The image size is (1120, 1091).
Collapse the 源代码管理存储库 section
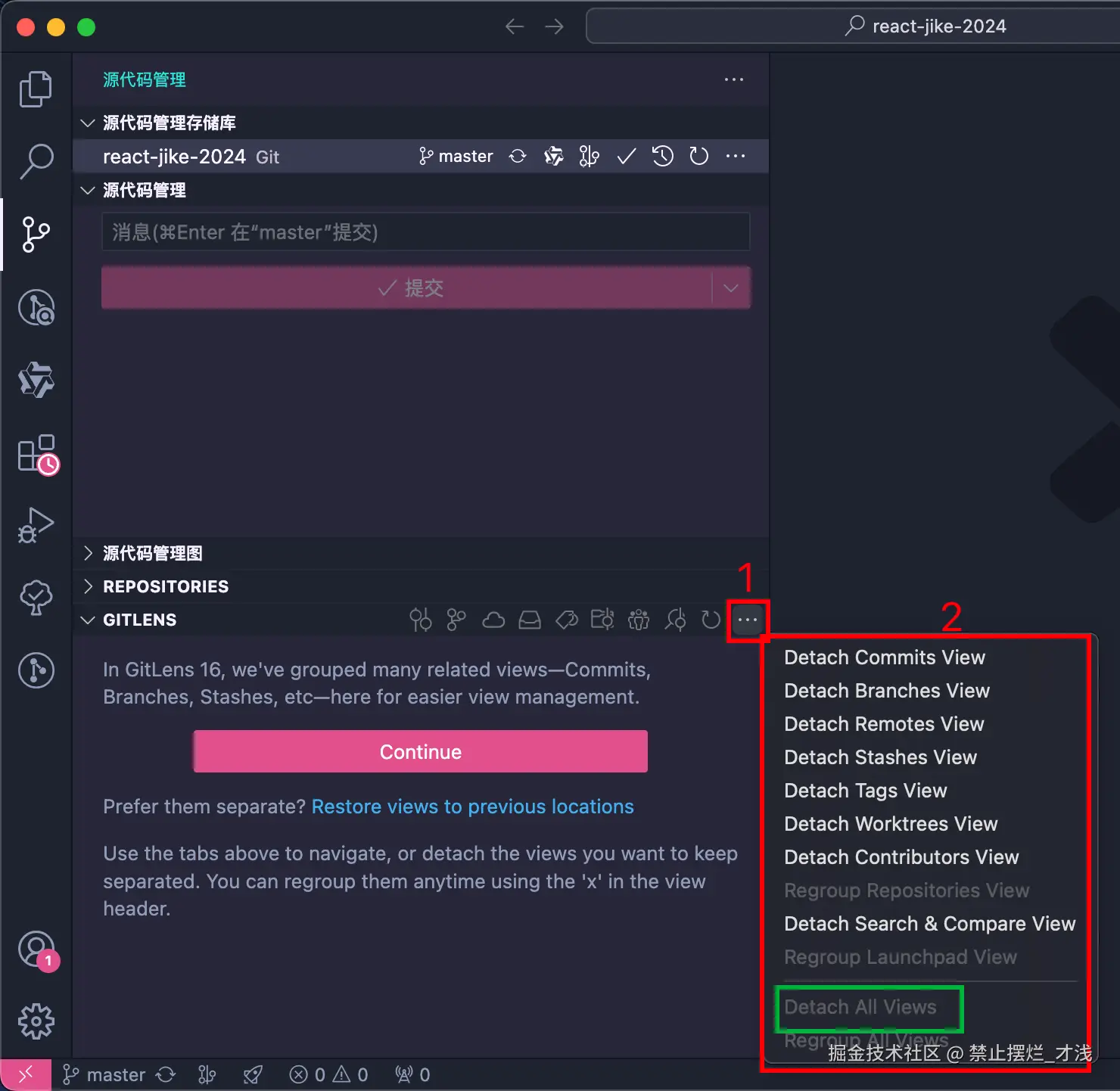tap(88, 123)
